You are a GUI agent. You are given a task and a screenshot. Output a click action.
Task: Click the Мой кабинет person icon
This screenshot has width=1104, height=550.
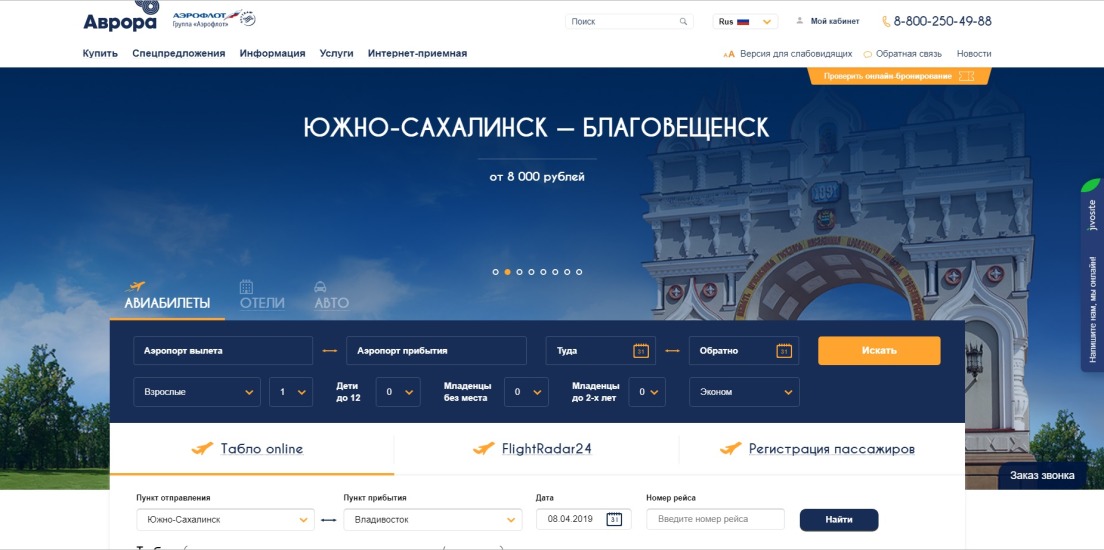click(x=799, y=21)
